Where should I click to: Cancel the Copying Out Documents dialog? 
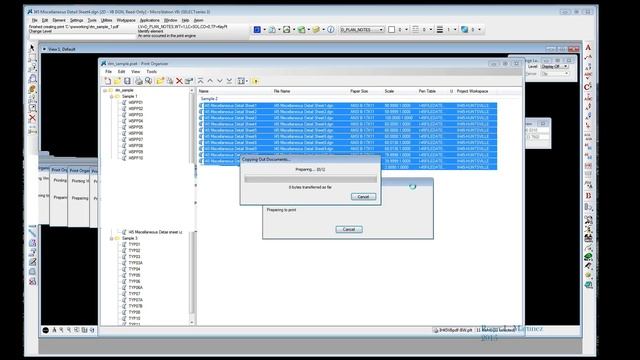[x=363, y=197]
